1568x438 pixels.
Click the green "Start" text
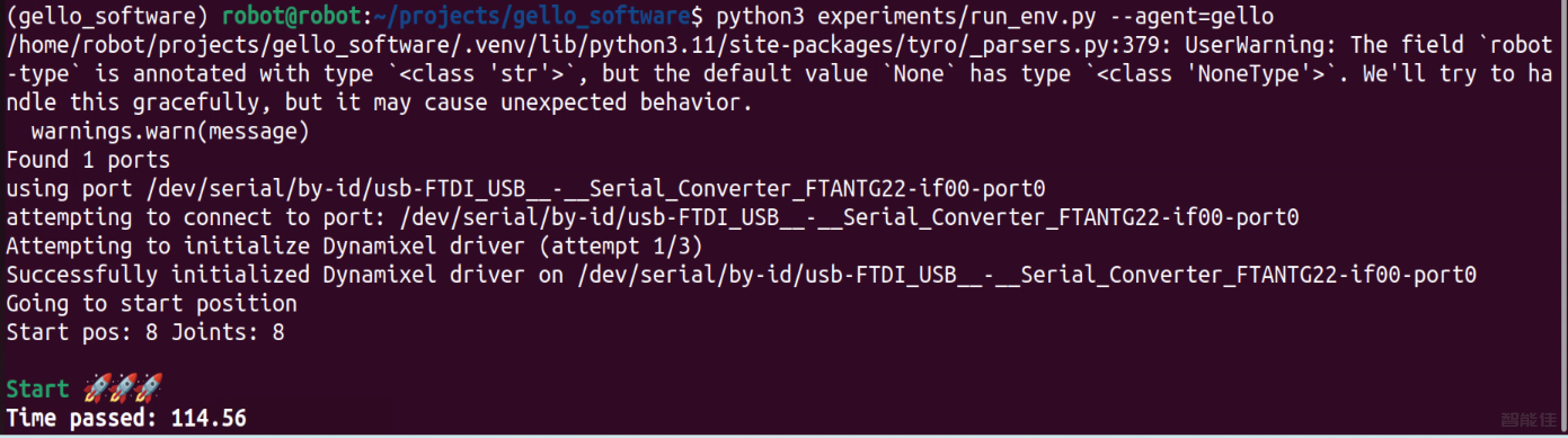click(x=38, y=390)
